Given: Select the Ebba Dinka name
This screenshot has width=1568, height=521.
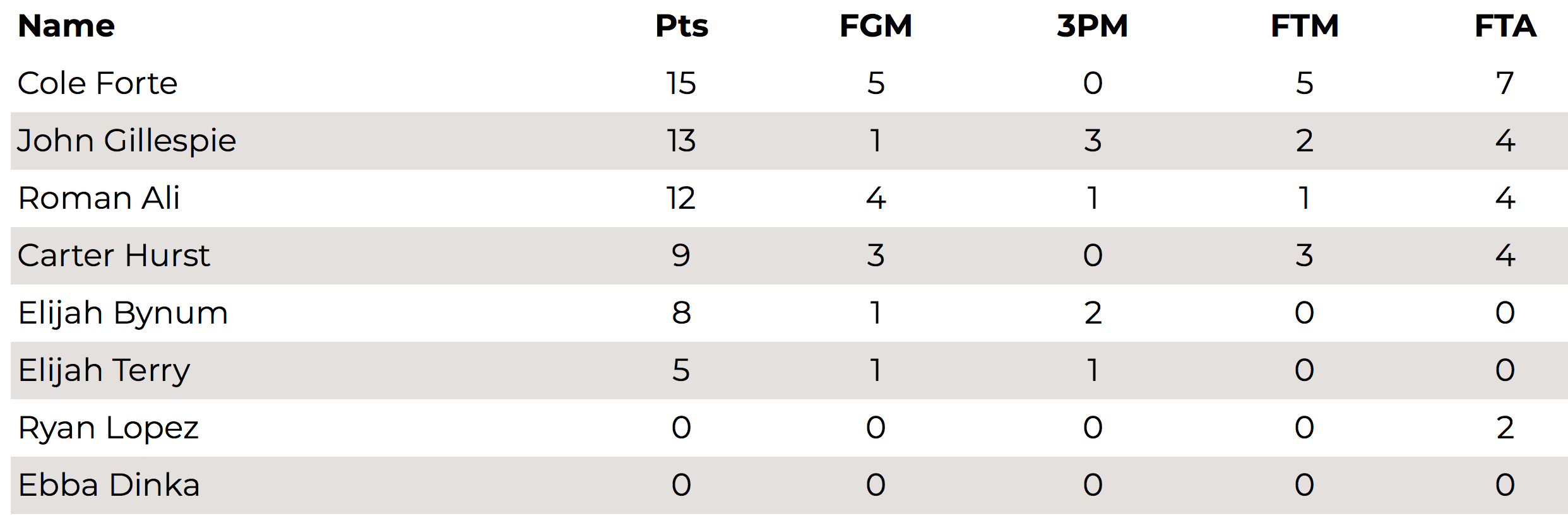Looking at the screenshot, I should click(109, 485).
